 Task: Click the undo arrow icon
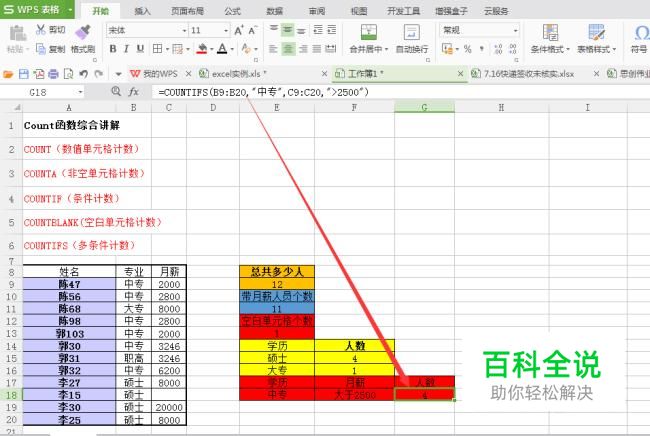[83, 74]
